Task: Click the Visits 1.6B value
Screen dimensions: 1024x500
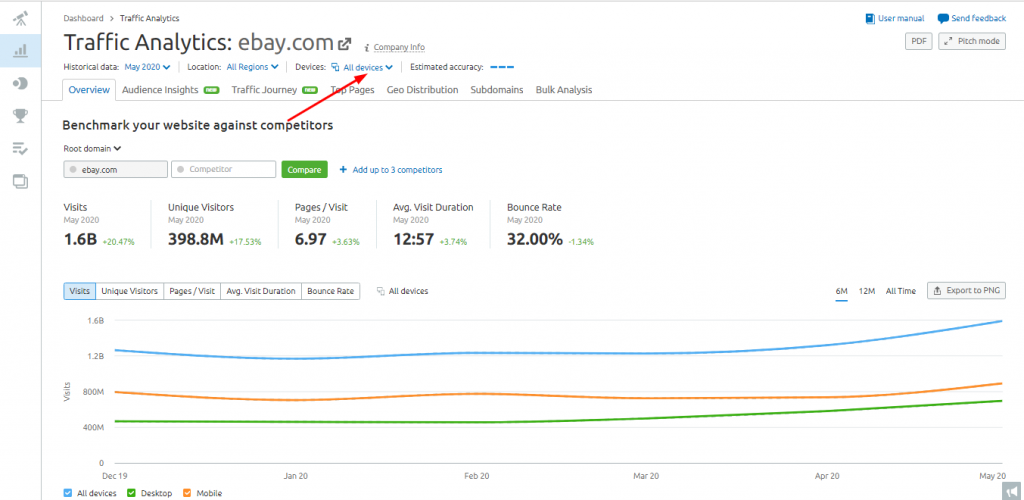Action: click(x=80, y=240)
